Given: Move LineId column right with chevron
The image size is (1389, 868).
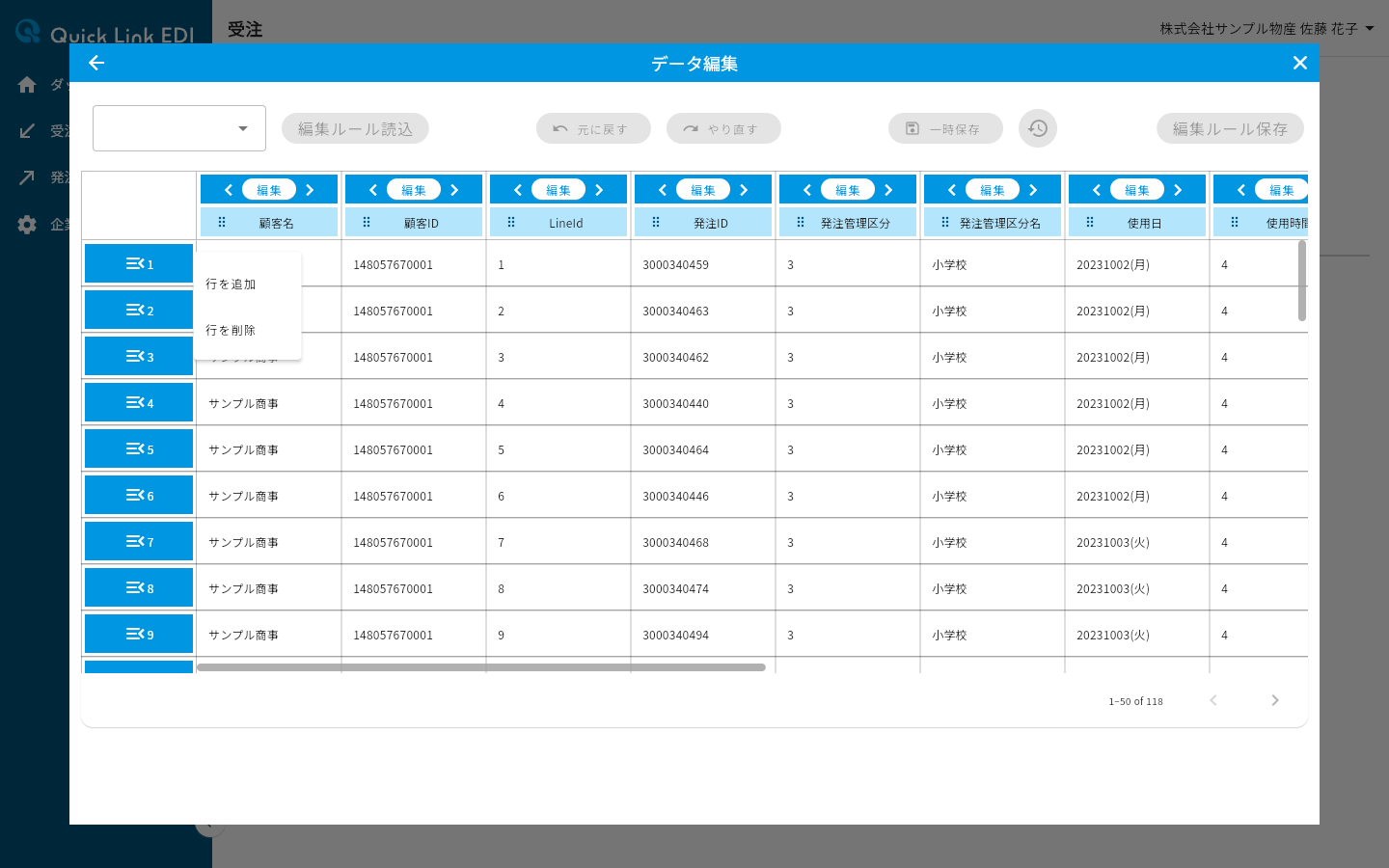Looking at the screenshot, I should 599,190.
